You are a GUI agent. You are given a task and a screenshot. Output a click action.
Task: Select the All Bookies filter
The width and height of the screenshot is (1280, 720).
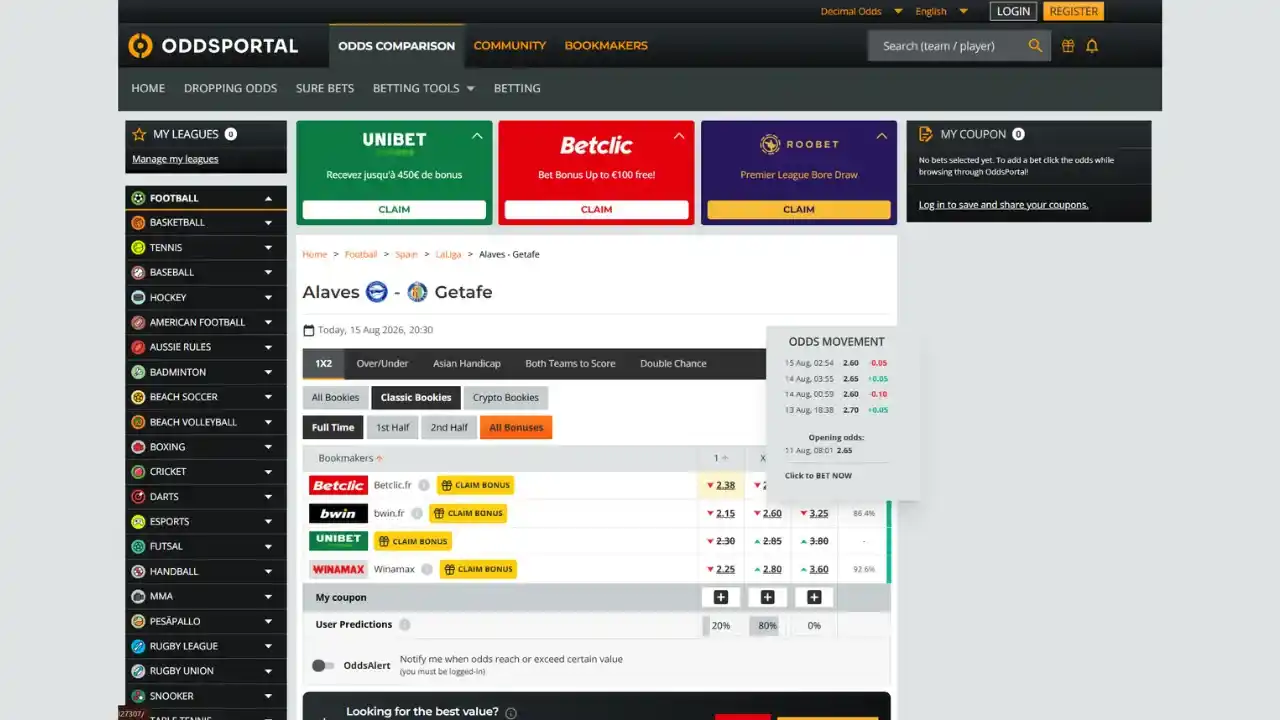335,398
